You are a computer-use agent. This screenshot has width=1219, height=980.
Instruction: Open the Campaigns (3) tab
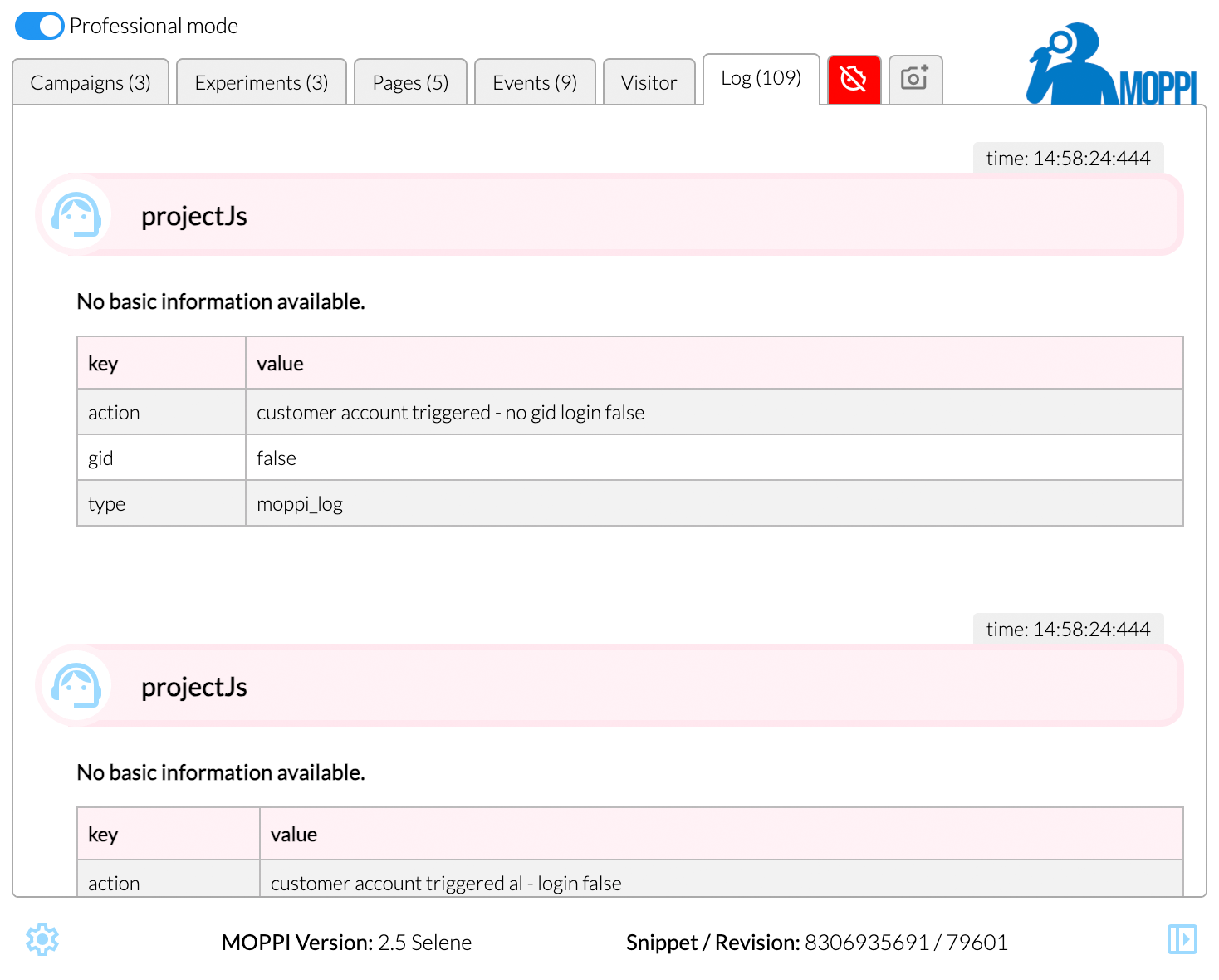(91, 83)
